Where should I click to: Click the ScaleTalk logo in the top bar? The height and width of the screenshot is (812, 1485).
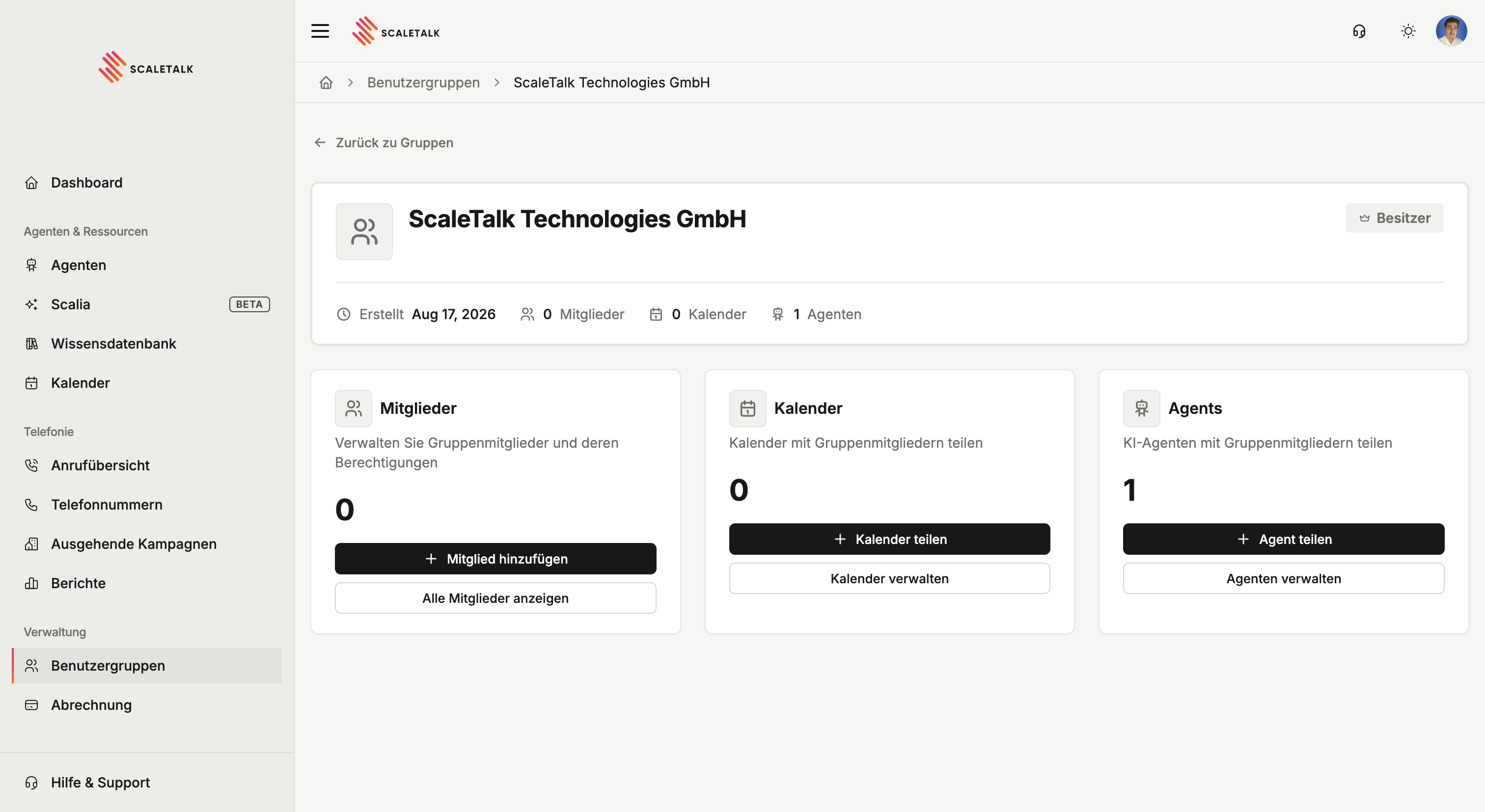click(396, 31)
